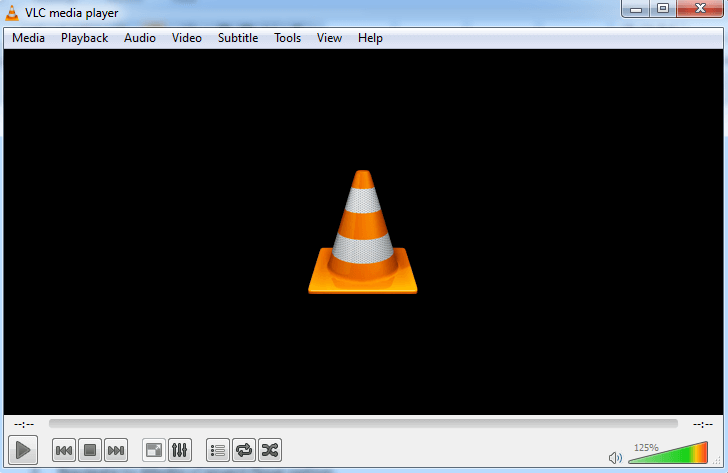Open the View menu
728x473 pixels.
(329, 38)
